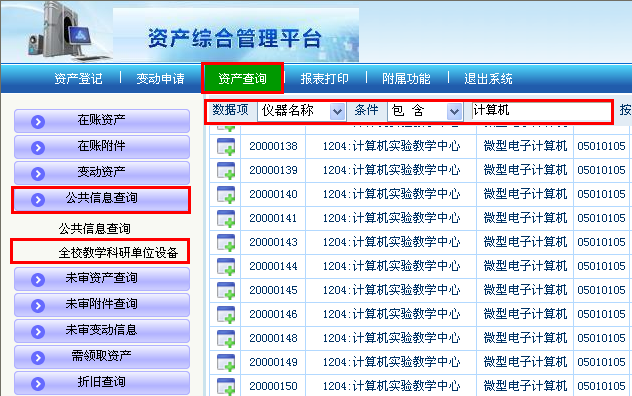
Task: Click the asset number 20000143
Action: [273, 242]
